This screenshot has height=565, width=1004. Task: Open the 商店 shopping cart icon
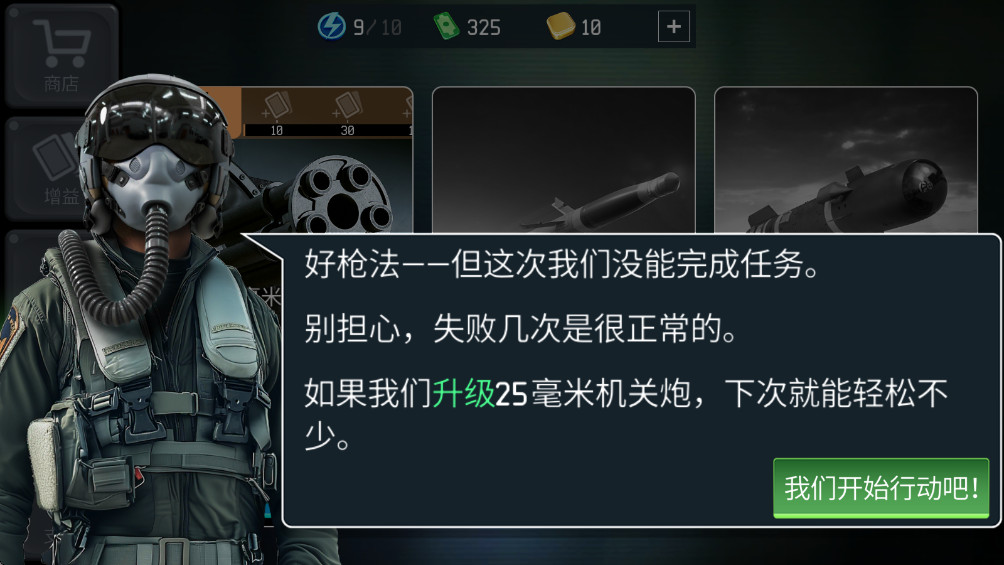coord(62,43)
